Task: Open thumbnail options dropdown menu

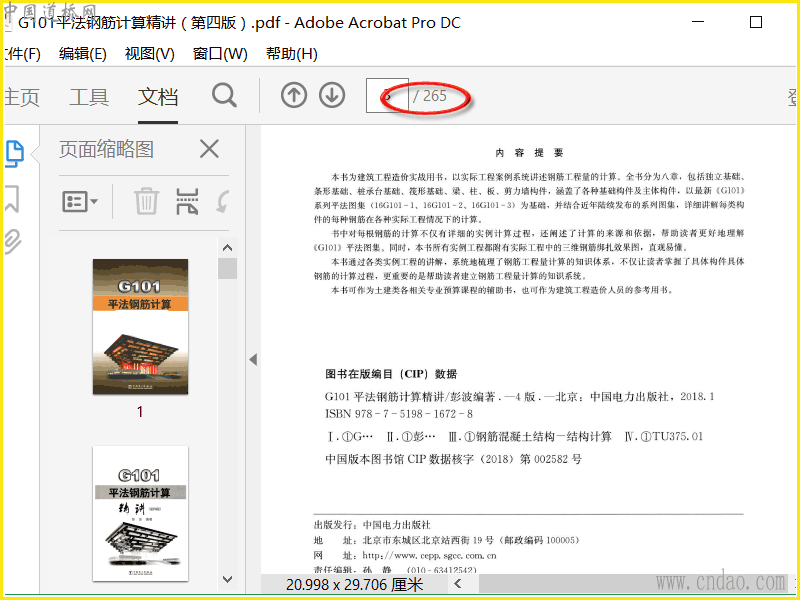Action: click(80, 202)
